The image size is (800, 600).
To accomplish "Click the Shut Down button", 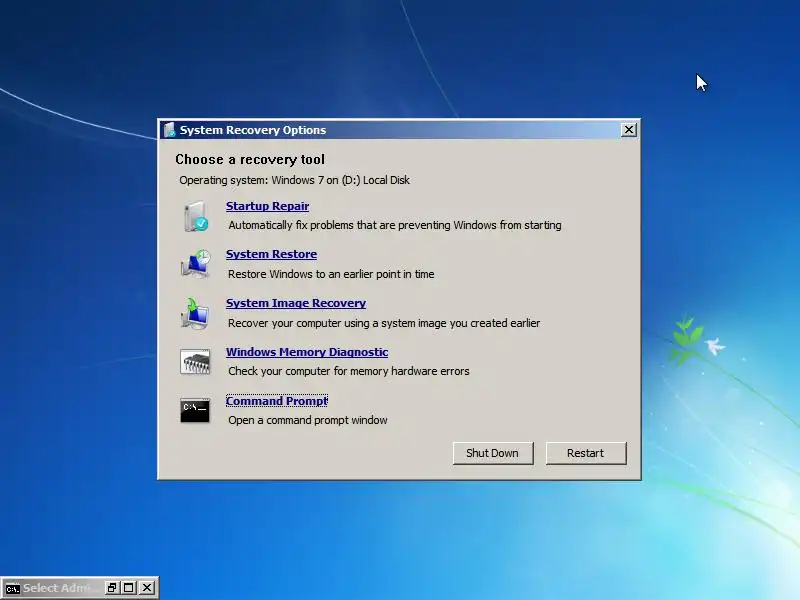I will [493, 453].
